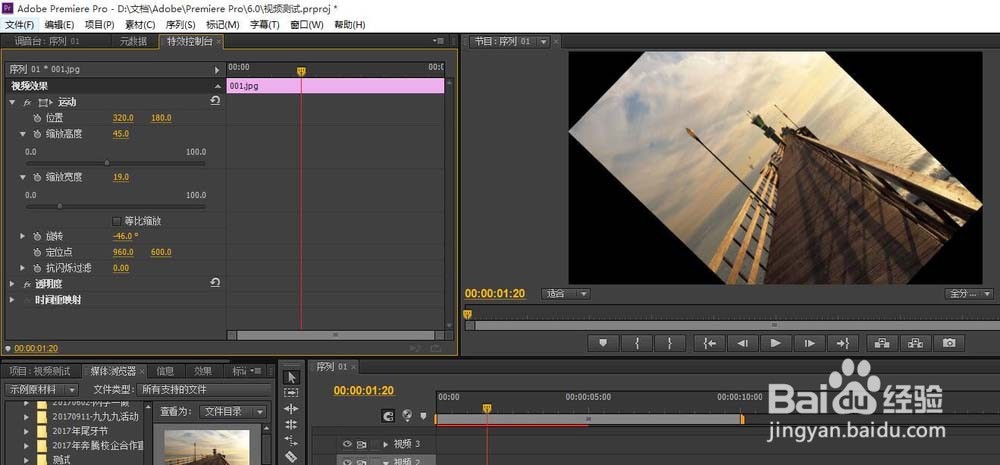Select the Track Select tool
The width and height of the screenshot is (1000, 465).
(291, 393)
